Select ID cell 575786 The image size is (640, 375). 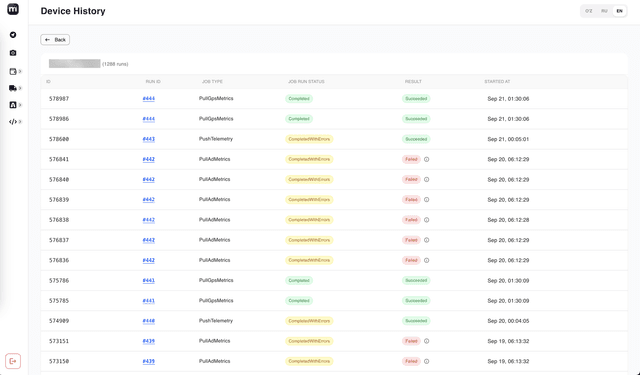59,280
